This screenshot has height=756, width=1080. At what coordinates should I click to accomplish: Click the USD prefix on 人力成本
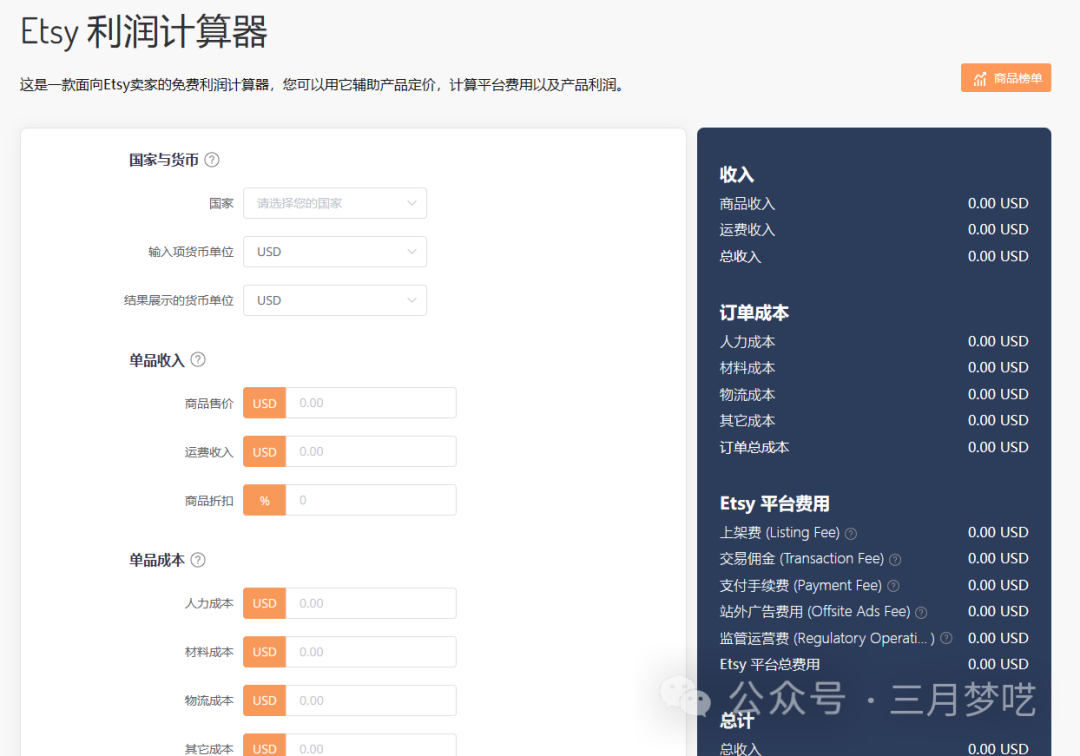click(x=264, y=603)
